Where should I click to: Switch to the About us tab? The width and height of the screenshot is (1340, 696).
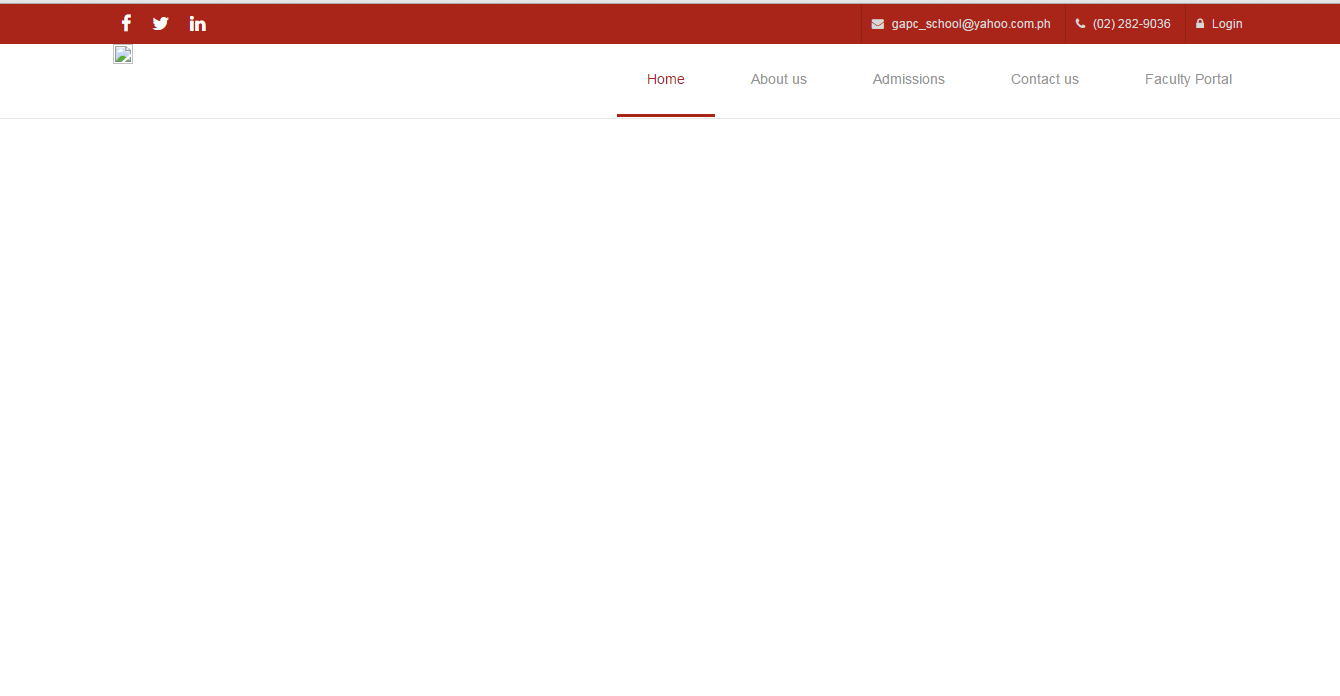pos(778,79)
